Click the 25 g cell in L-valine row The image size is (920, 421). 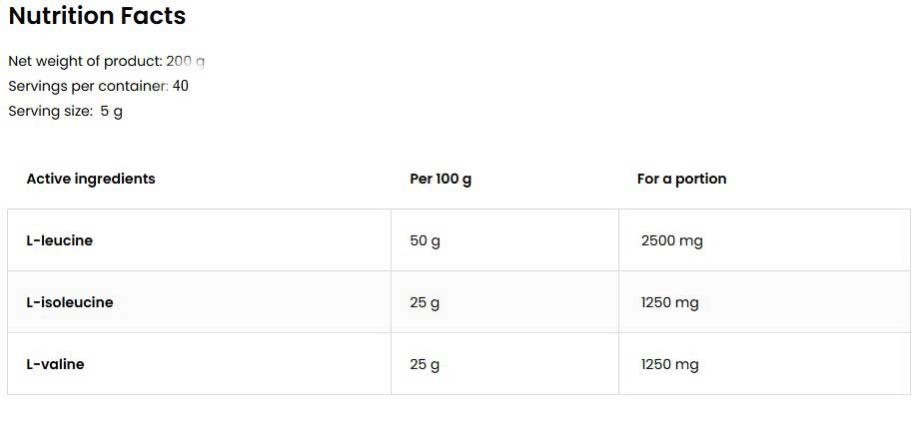(x=425, y=365)
